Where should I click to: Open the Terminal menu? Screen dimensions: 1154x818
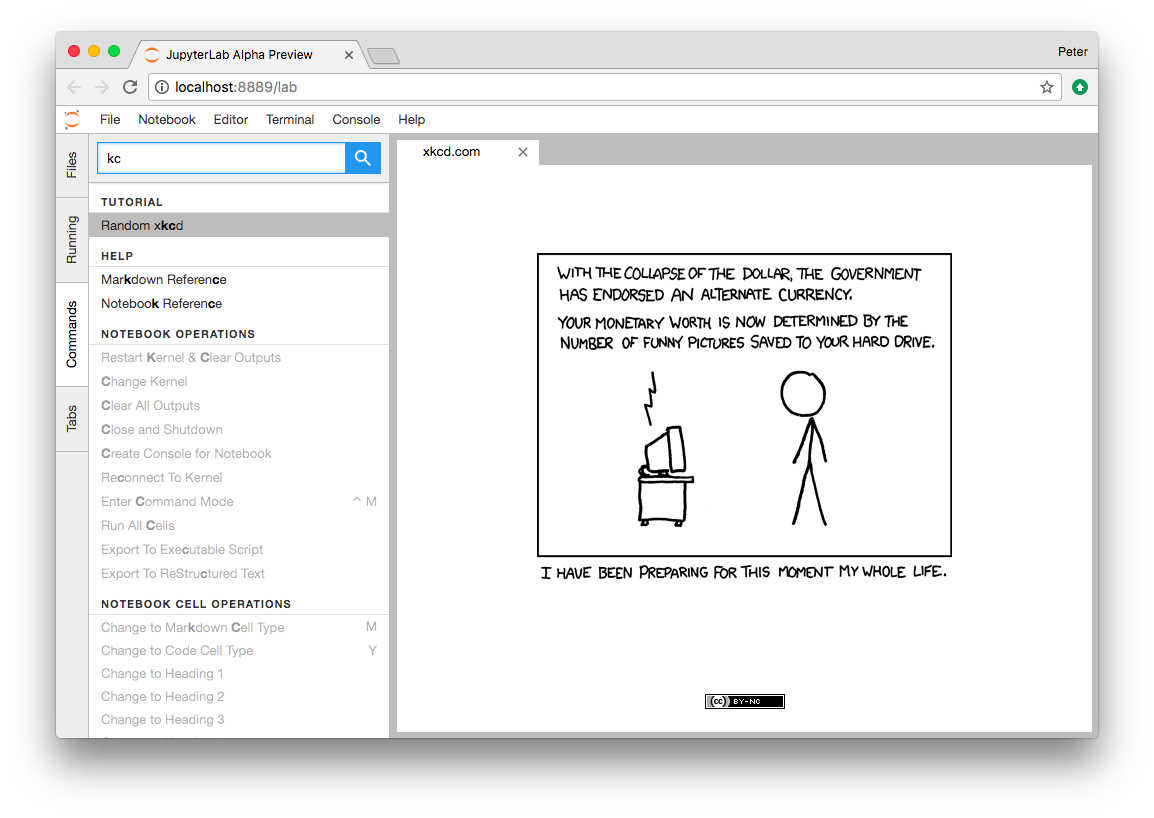290,119
